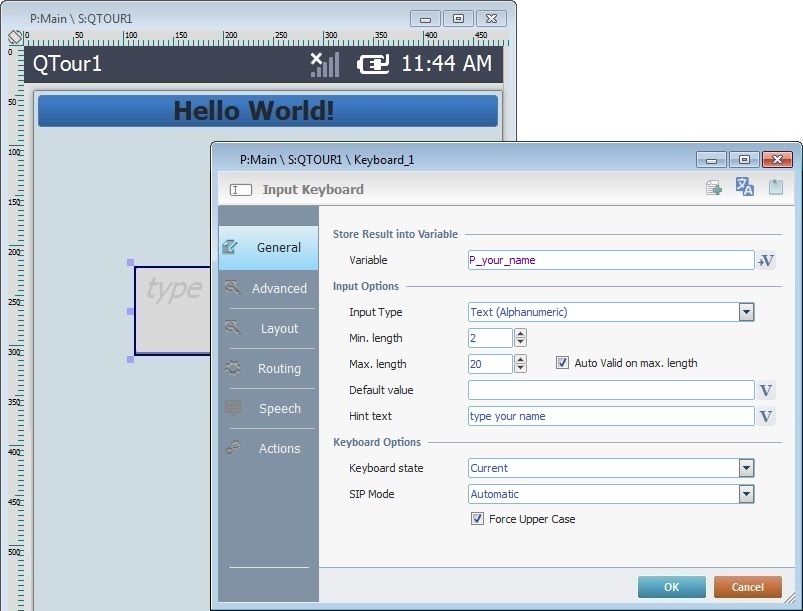Click the battery icon in device status bar
The height and width of the screenshot is (611, 803).
[374, 64]
